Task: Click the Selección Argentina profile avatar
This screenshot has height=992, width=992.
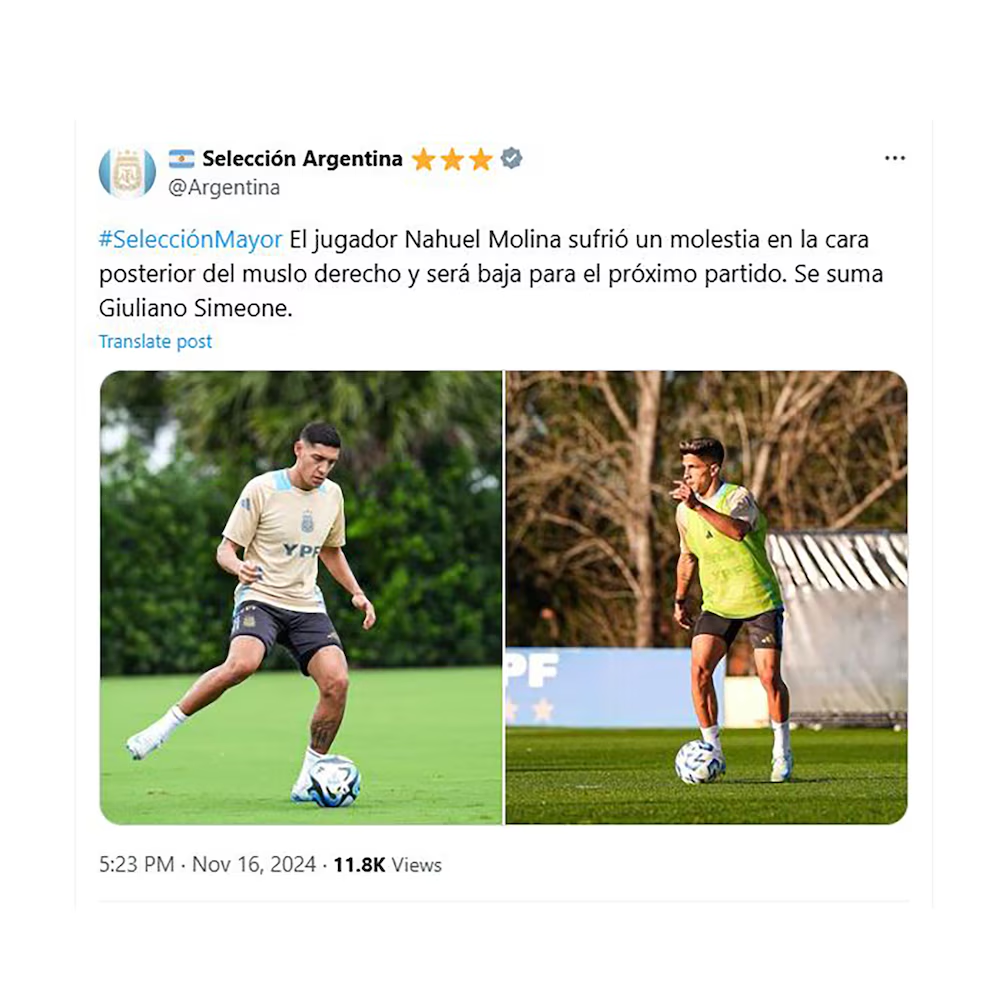Action: click(x=127, y=172)
